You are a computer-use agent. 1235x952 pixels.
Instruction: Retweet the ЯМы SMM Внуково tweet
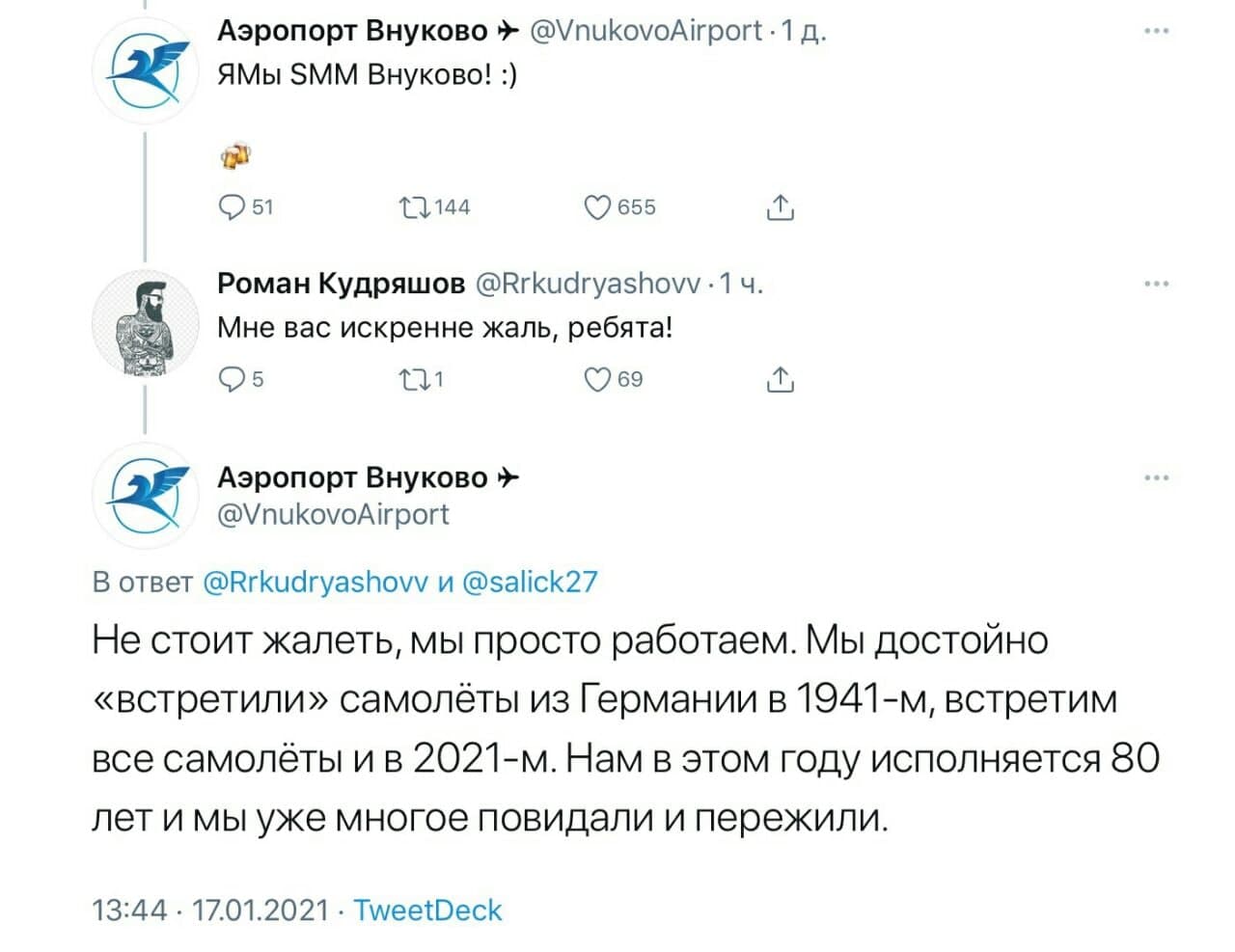416,207
